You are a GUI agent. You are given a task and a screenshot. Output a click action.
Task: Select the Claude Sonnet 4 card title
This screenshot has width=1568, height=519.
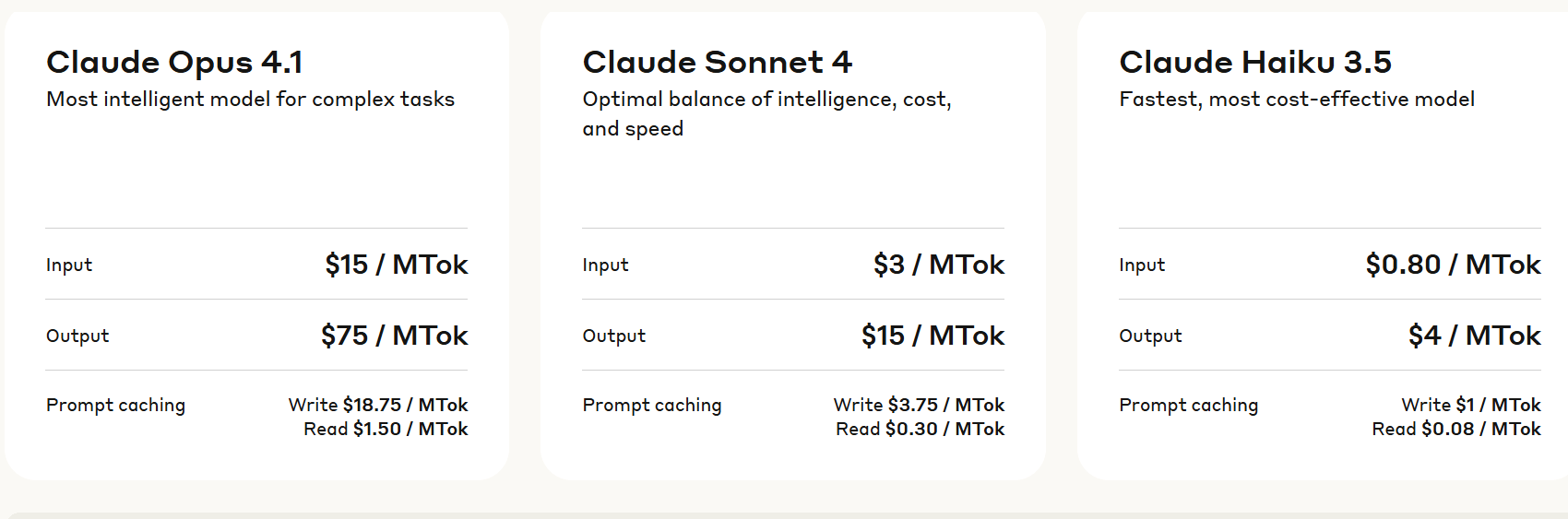pos(717,63)
